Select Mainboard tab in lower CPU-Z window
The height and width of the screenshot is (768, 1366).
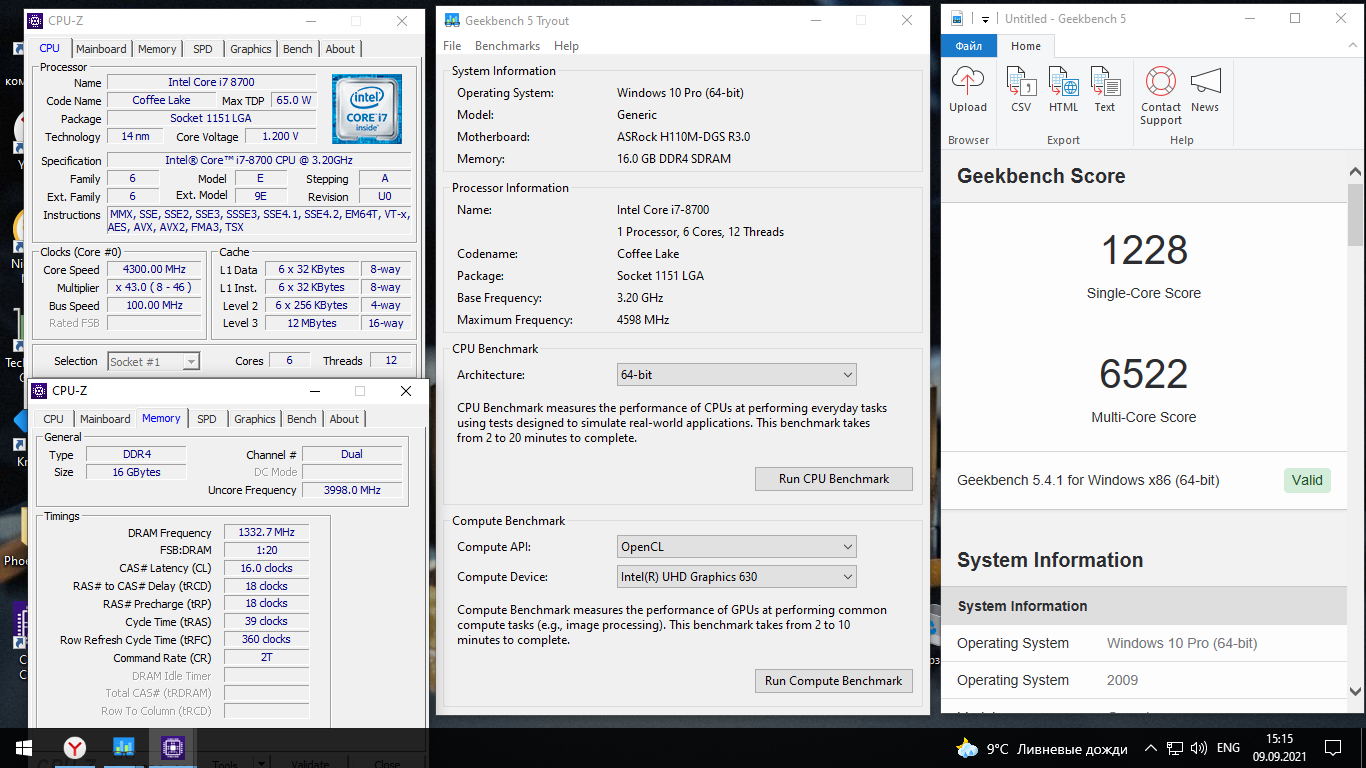pyautogui.click(x=105, y=419)
